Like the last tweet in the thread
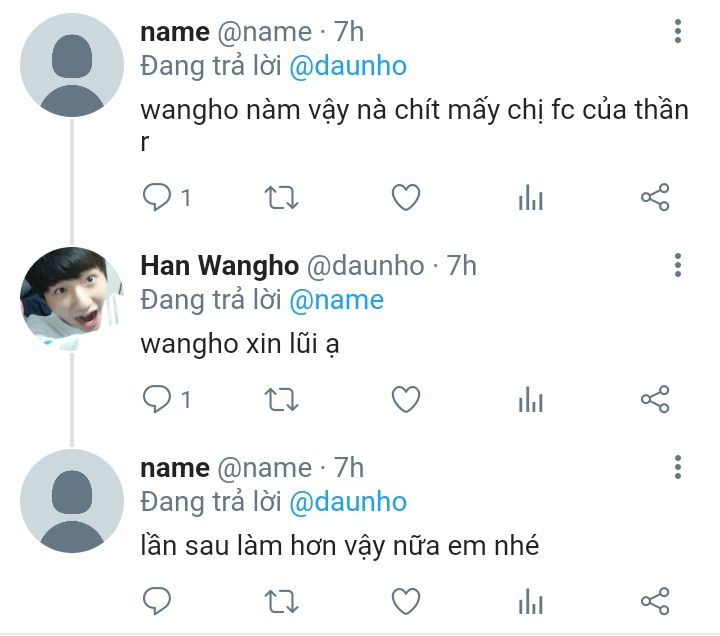 [x=406, y=601]
